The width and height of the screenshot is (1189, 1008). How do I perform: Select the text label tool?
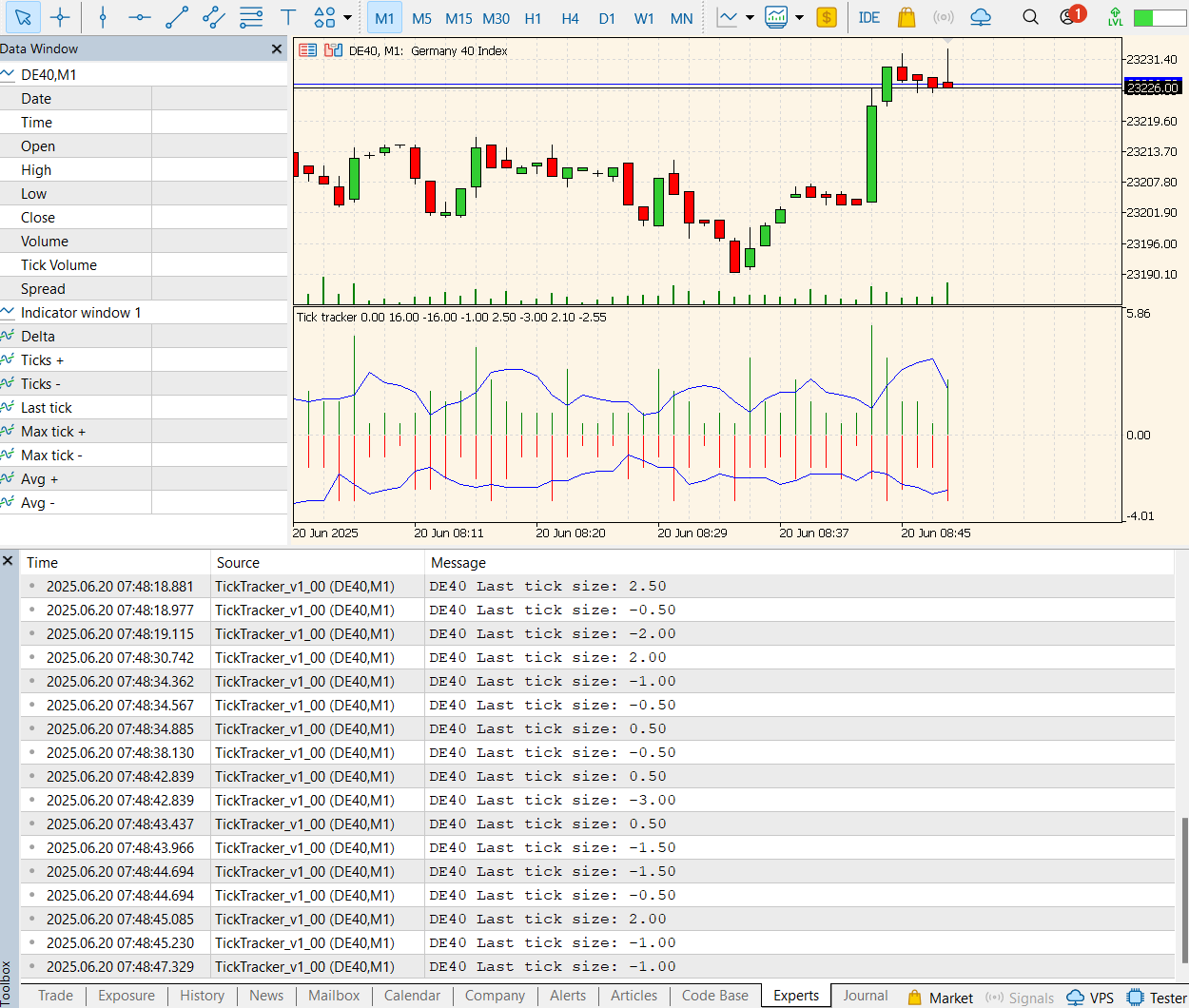[288, 17]
